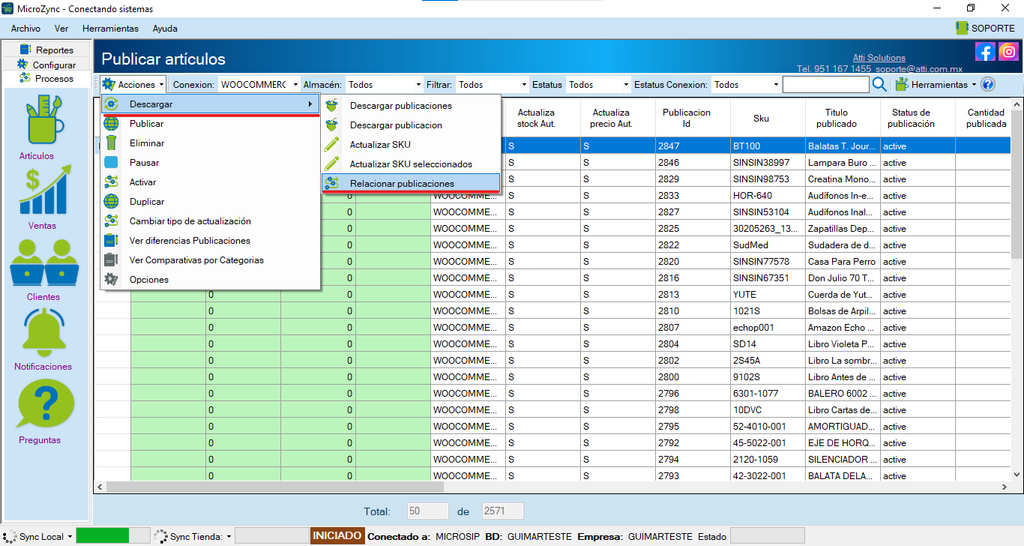Open the Sync Local dropdown arrow
The width and height of the screenshot is (1024, 546).
click(x=69, y=536)
